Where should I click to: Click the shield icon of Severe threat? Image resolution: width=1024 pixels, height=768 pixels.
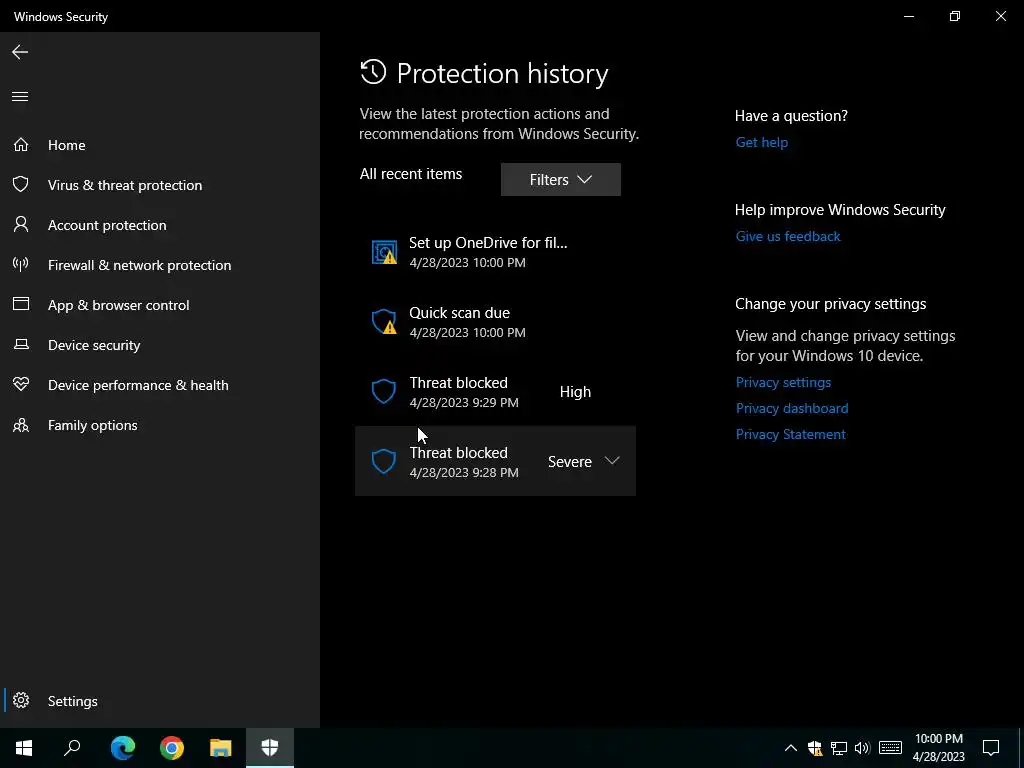click(x=383, y=461)
